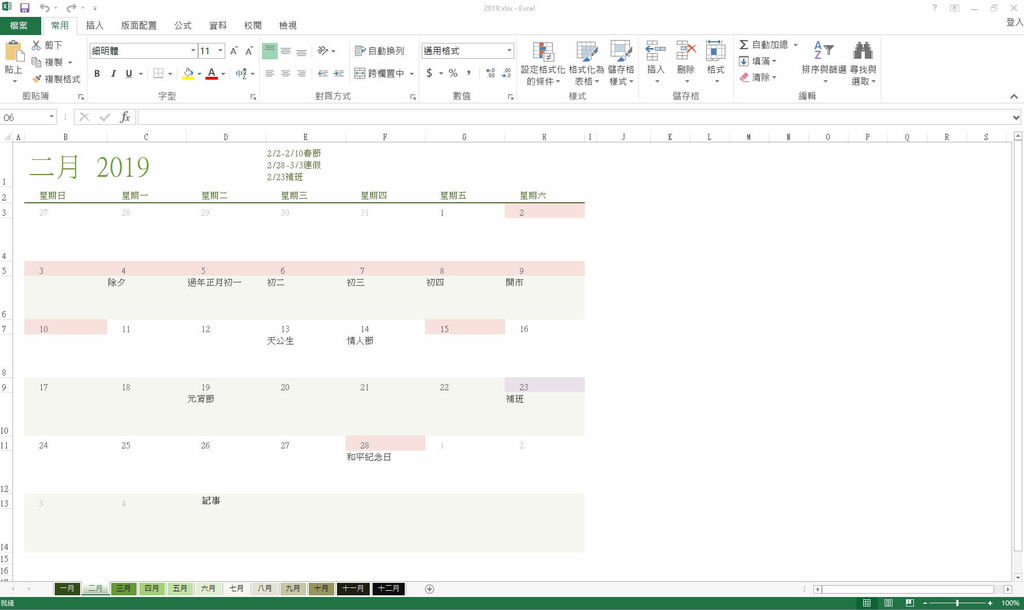Toggle center horizontal alignment button
The height and width of the screenshot is (610, 1024).
pyautogui.click(x=285, y=73)
